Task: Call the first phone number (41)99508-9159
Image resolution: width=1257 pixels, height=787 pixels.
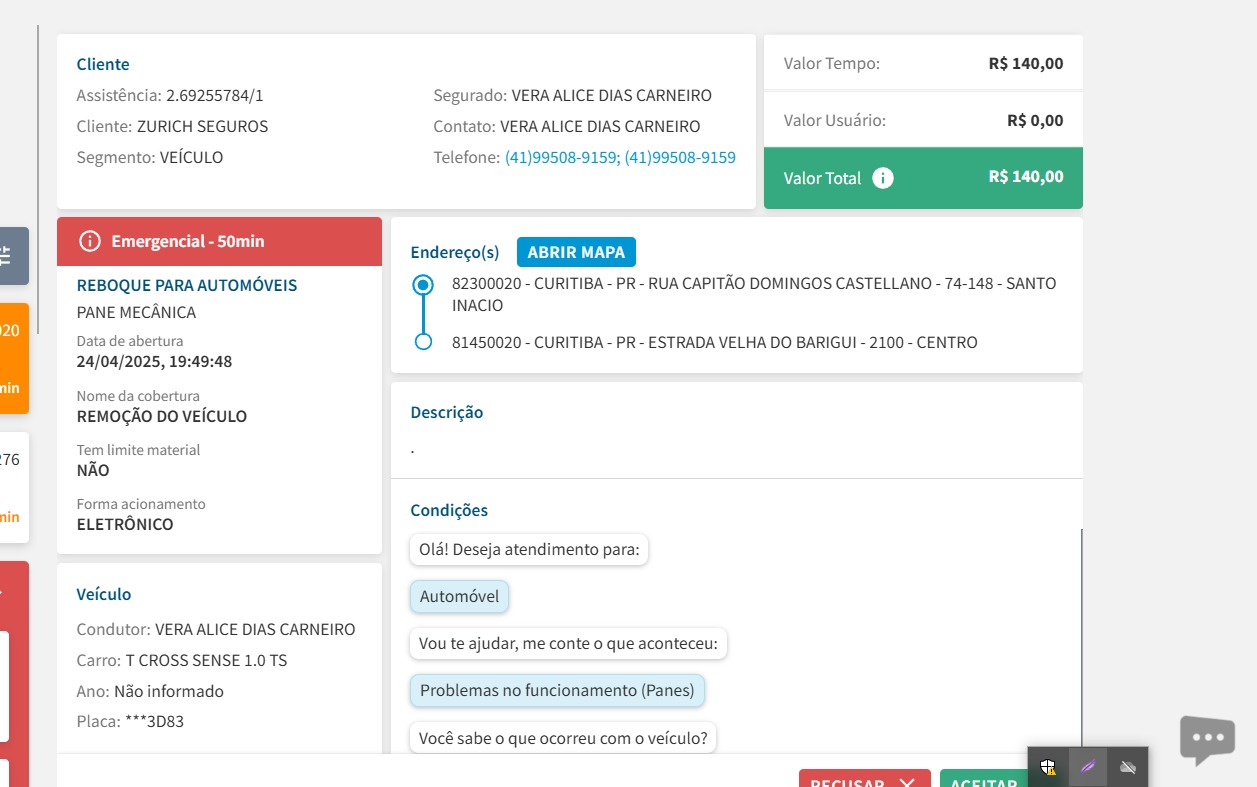Action: [560, 157]
